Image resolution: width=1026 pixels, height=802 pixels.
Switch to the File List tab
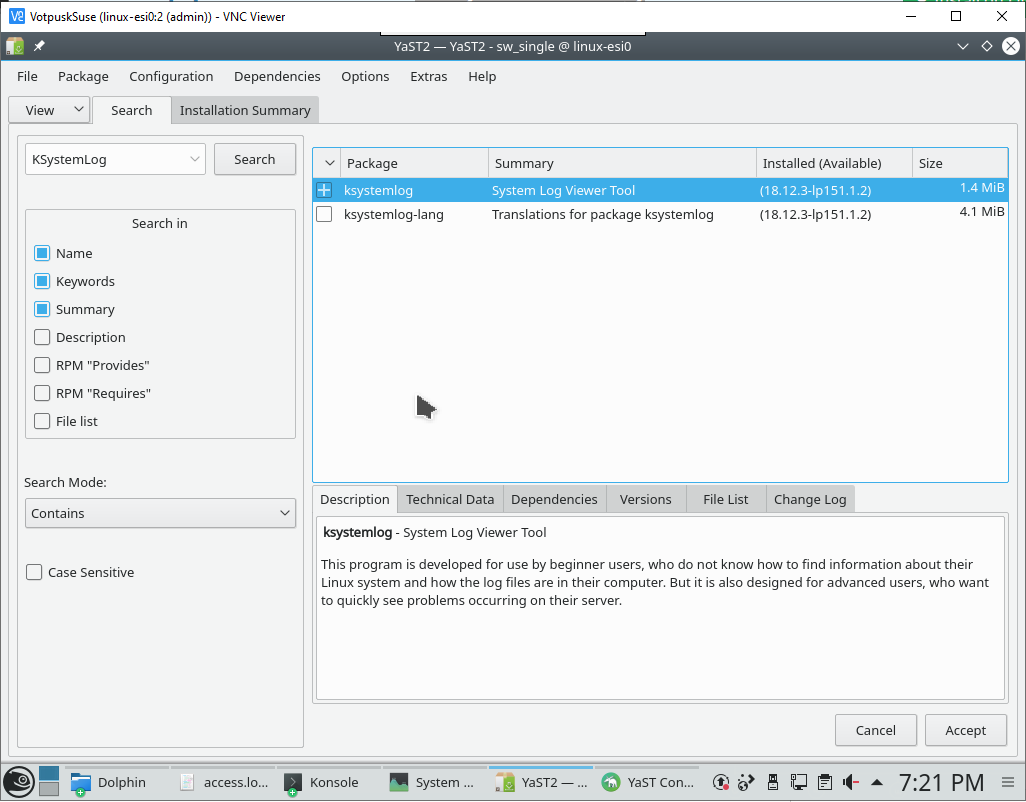726,499
